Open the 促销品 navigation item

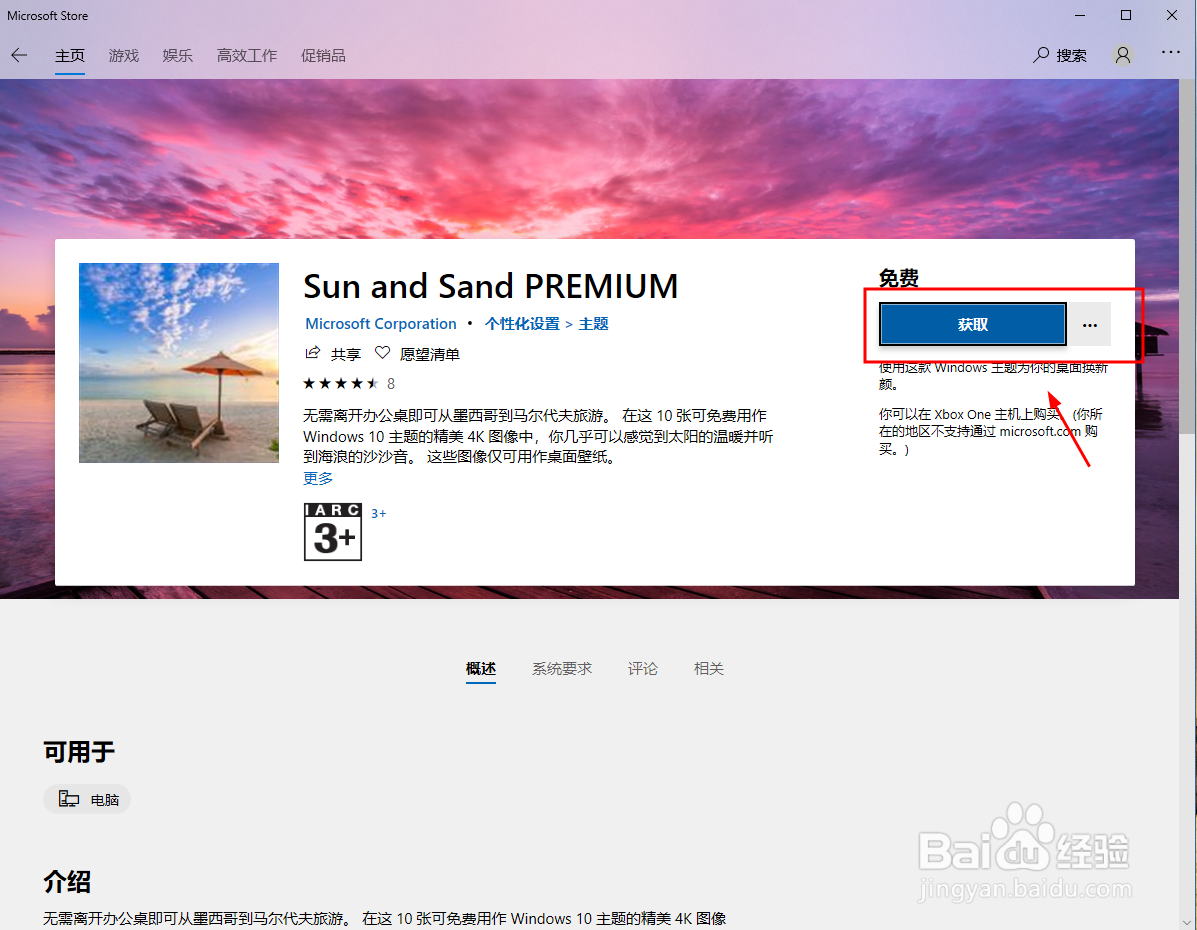322,56
